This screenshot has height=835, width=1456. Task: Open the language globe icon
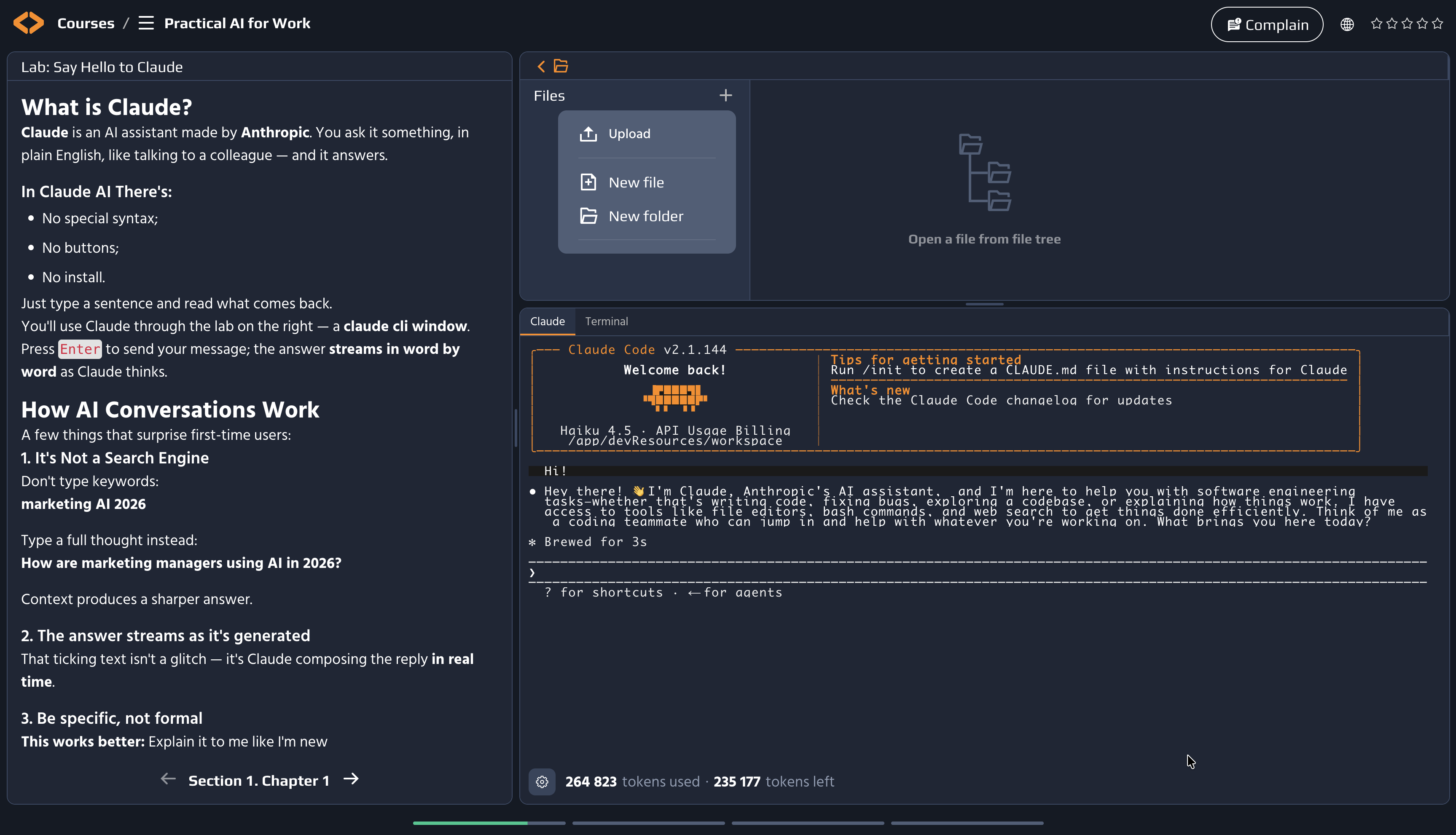click(1347, 24)
